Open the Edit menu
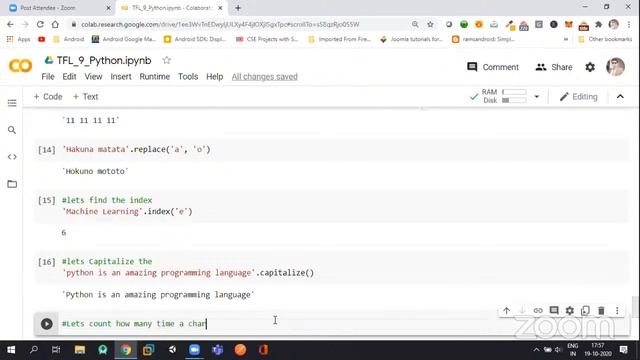Image resolution: width=640 pixels, height=360 pixels. 69,77
